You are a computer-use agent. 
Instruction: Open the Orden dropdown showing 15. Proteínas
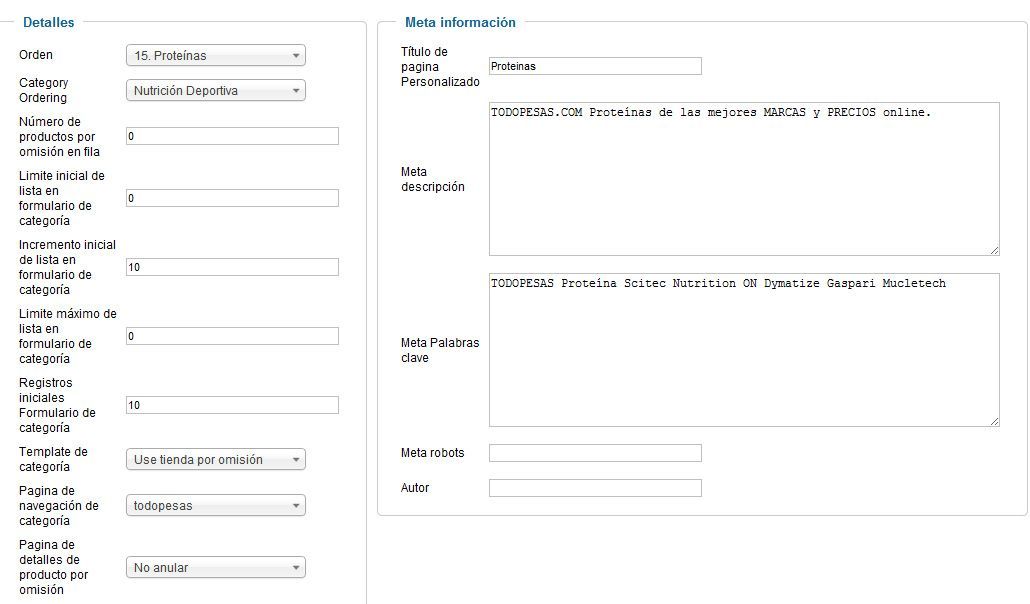[x=215, y=56]
